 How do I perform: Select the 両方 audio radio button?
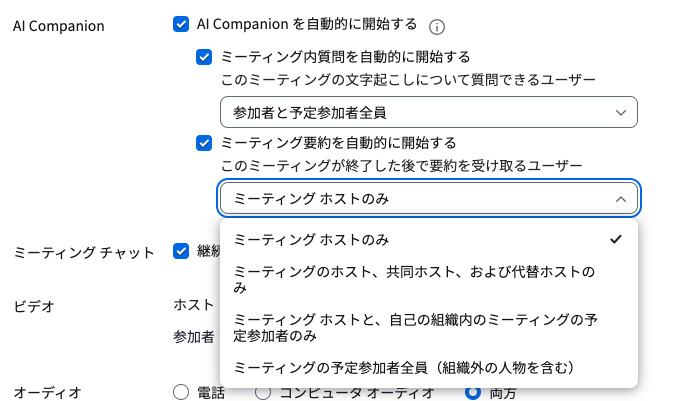point(473,392)
